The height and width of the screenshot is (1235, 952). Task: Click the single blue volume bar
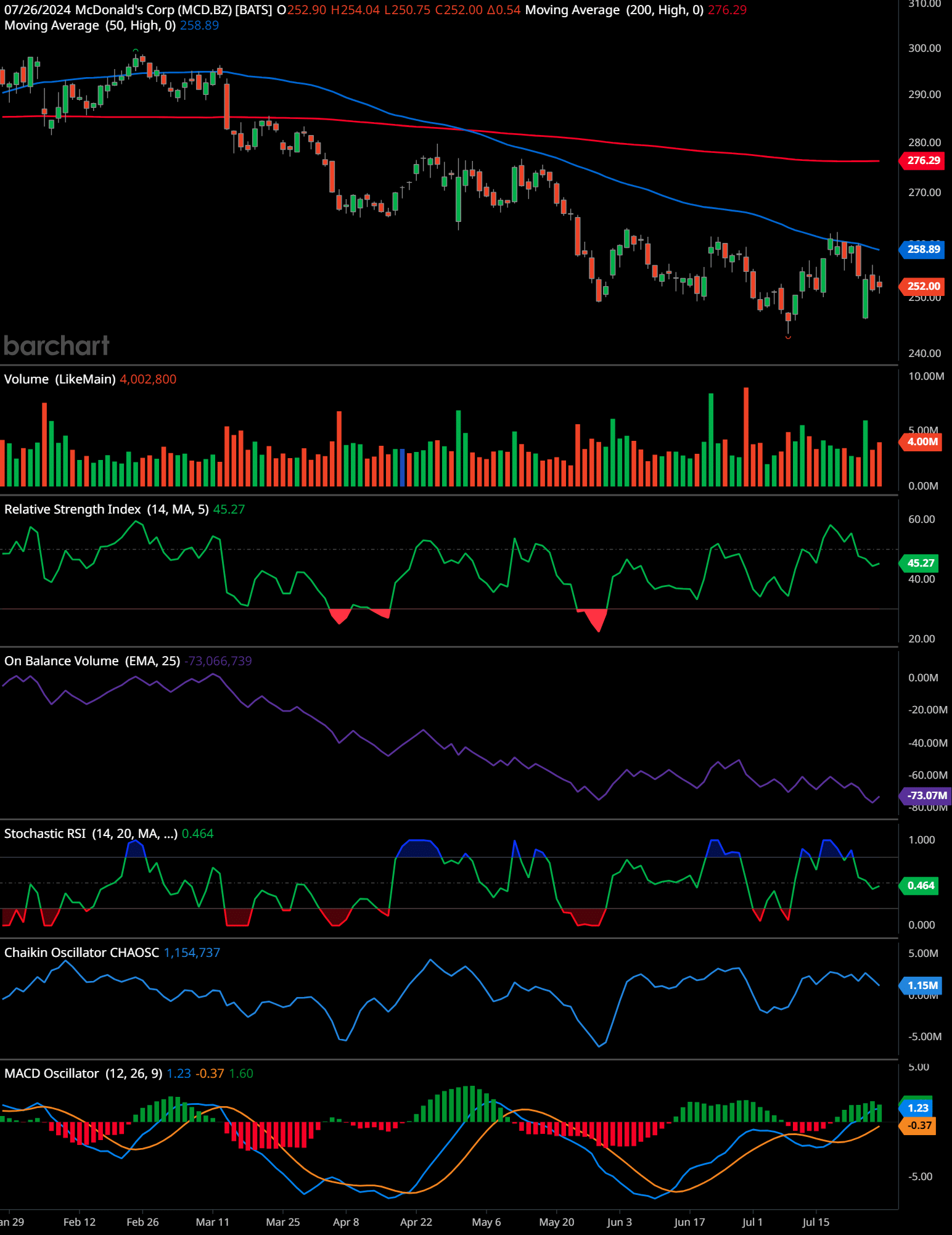coord(403,468)
